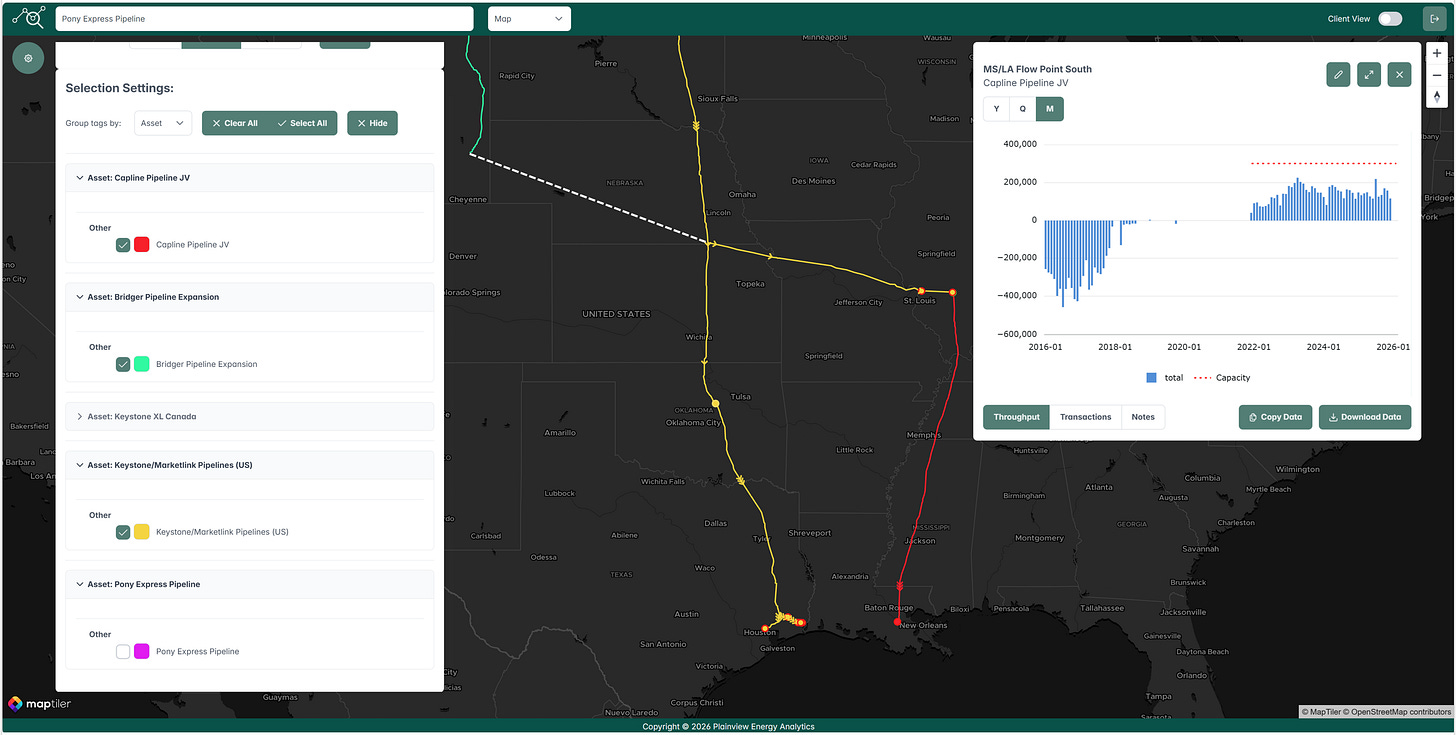The width and height of the screenshot is (1456, 735).
Task: Collapse the Asset: Capline Pipeline JV section
Action: coord(250,178)
